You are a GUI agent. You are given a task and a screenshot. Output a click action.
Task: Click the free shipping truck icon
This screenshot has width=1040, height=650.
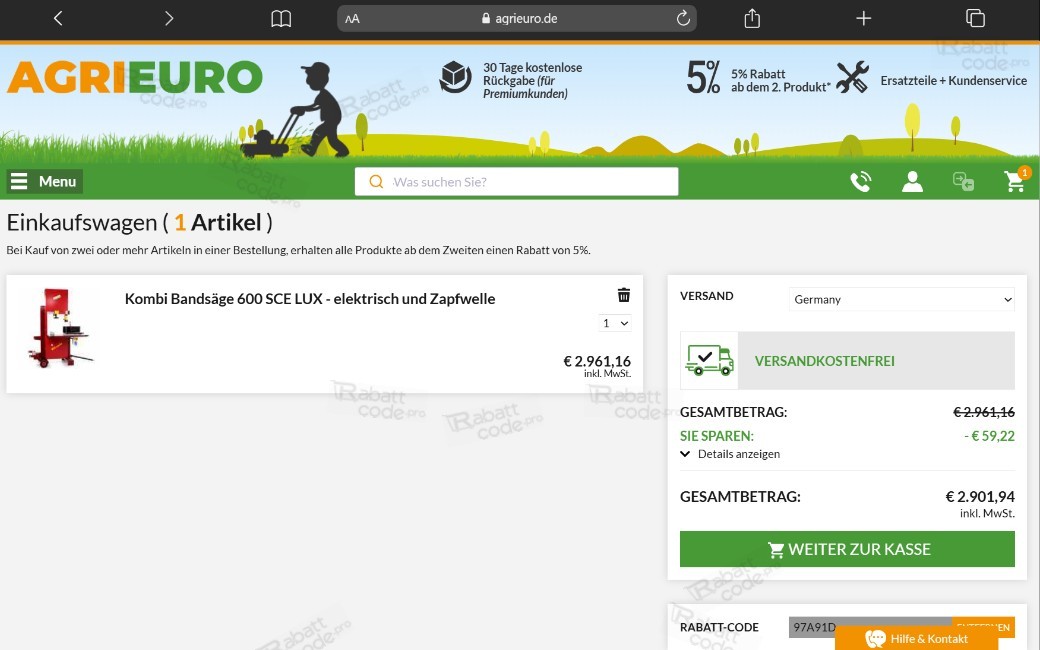coord(709,360)
